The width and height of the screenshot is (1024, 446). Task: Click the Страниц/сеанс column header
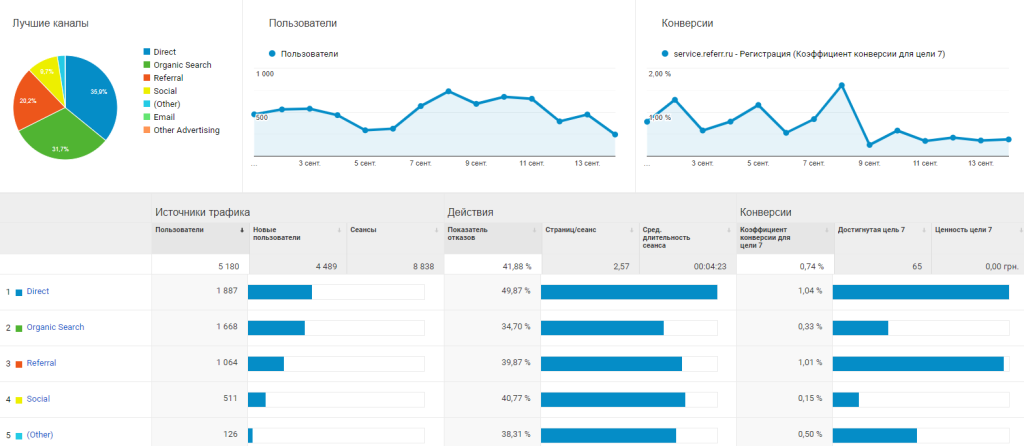572,230
